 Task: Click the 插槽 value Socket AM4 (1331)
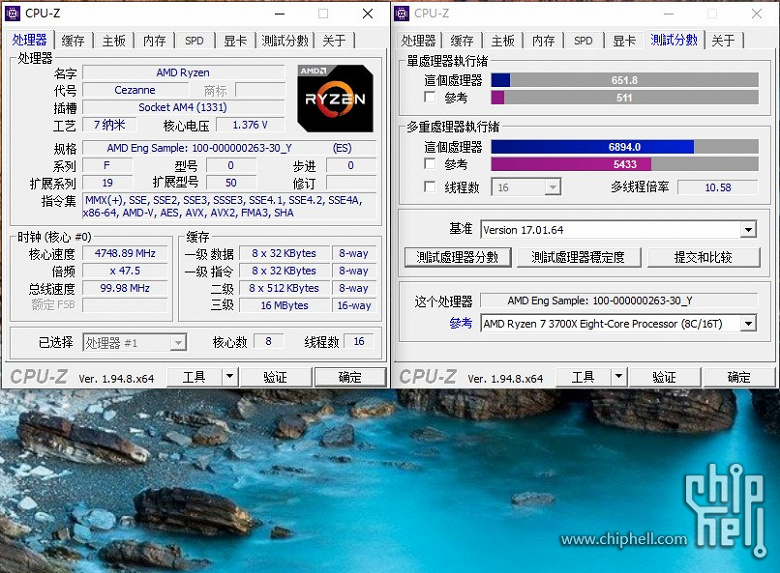click(183, 107)
